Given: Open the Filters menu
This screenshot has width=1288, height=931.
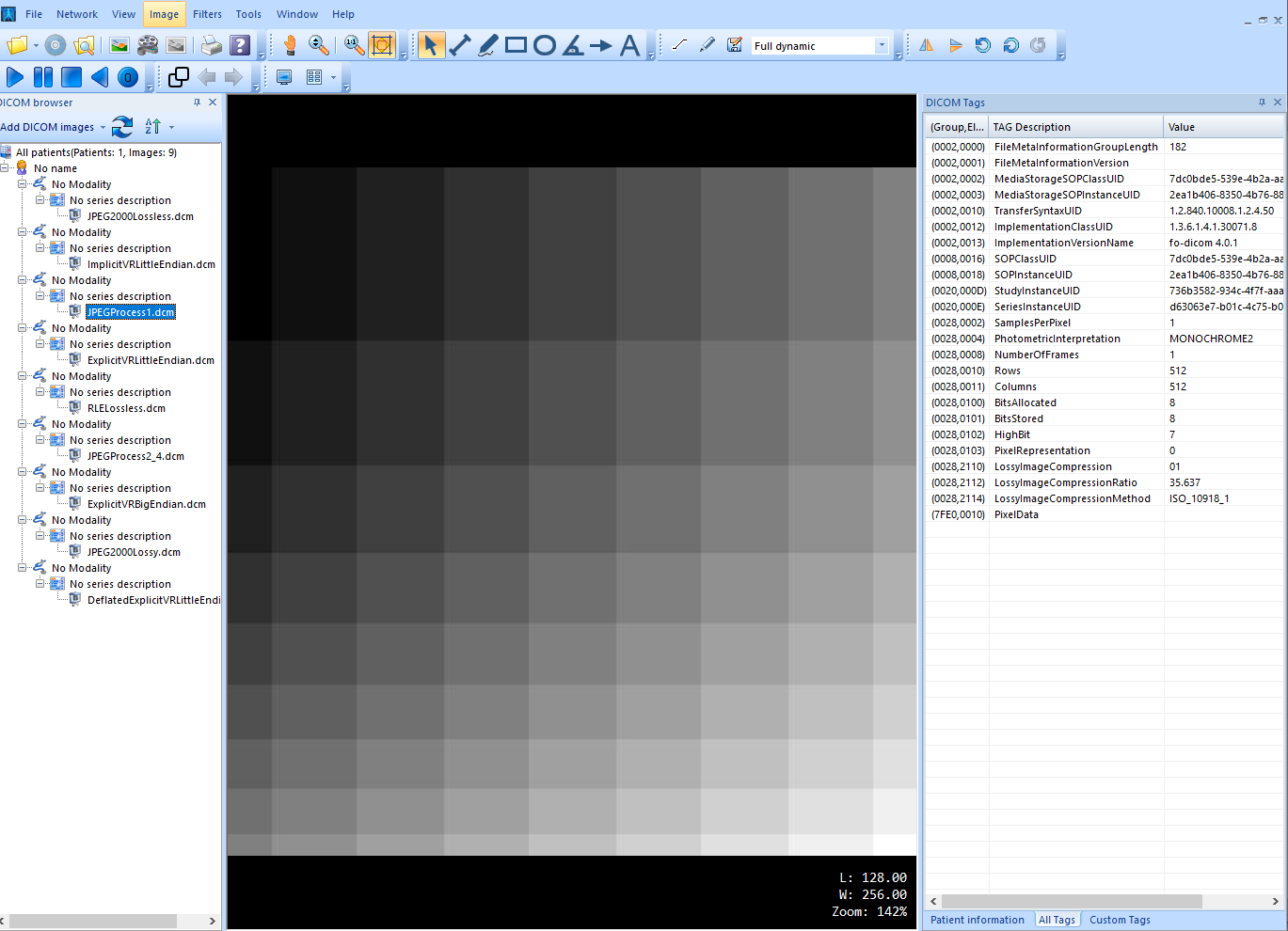Looking at the screenshot, I should click(x=207, y=14).
